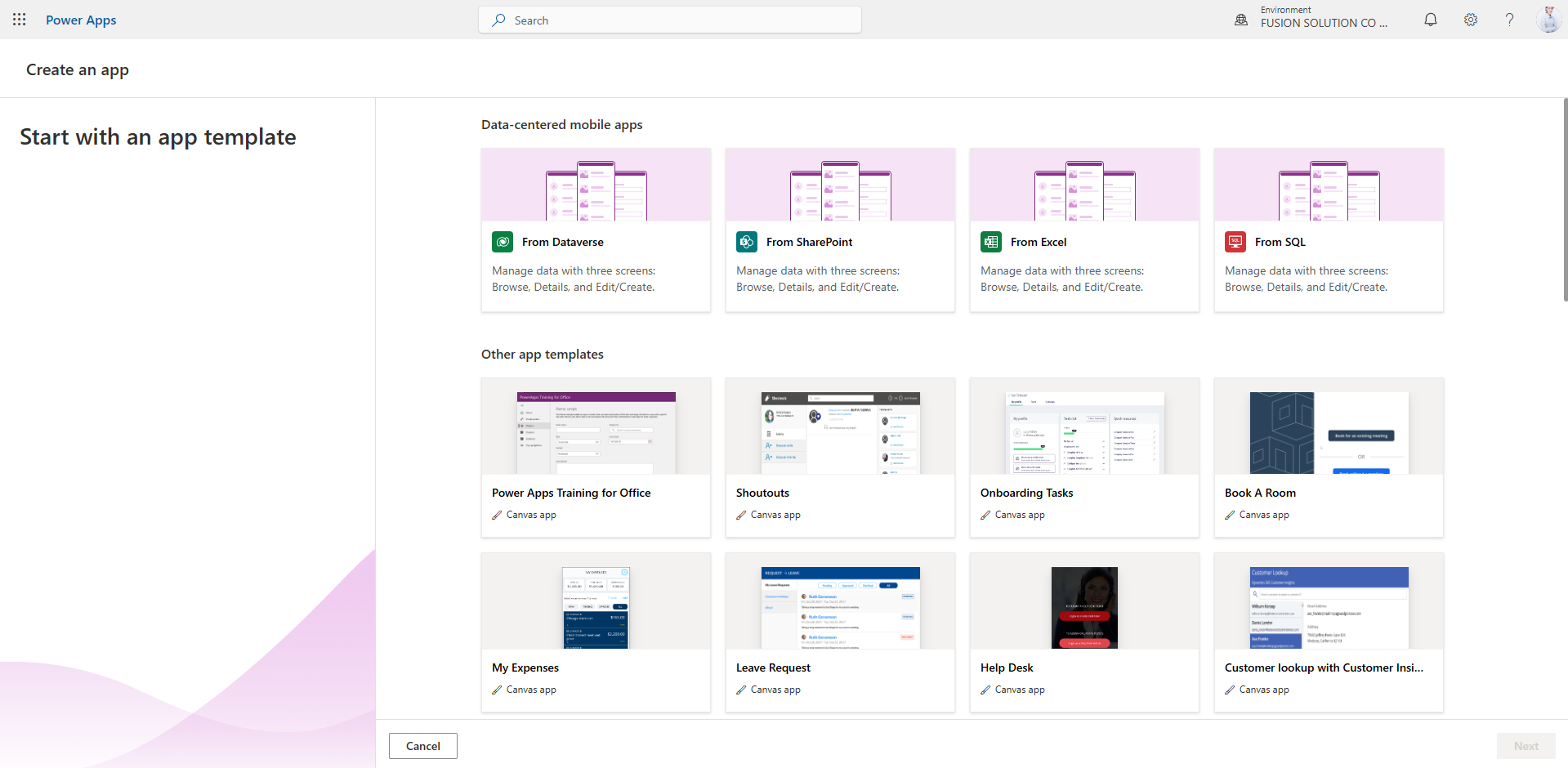Click the SQL red icon

pos(1235,242)
